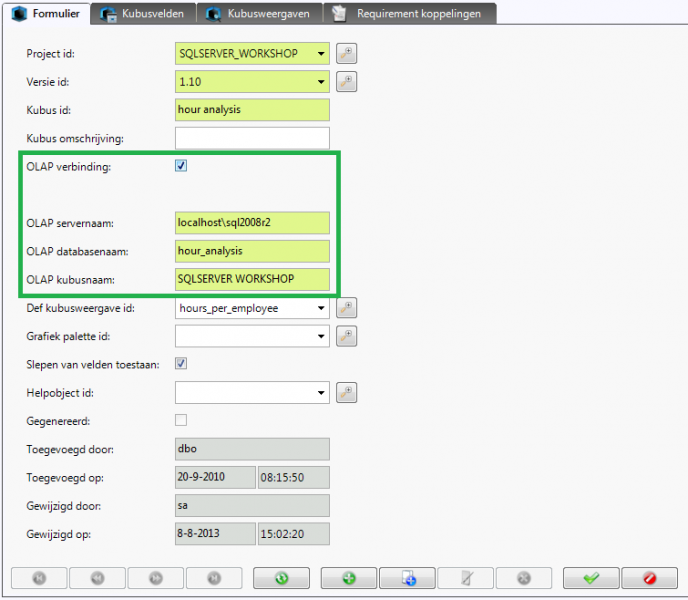Save with the green checkmark button
The width and height of the screenshot is (688, 600).
(x=591, y=578)
